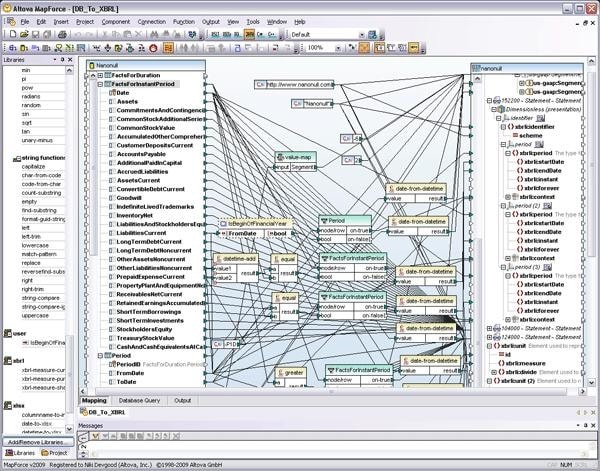The image size is (600, 471).
Task: Open the Function menu
Action: click(x=184, y=22)
